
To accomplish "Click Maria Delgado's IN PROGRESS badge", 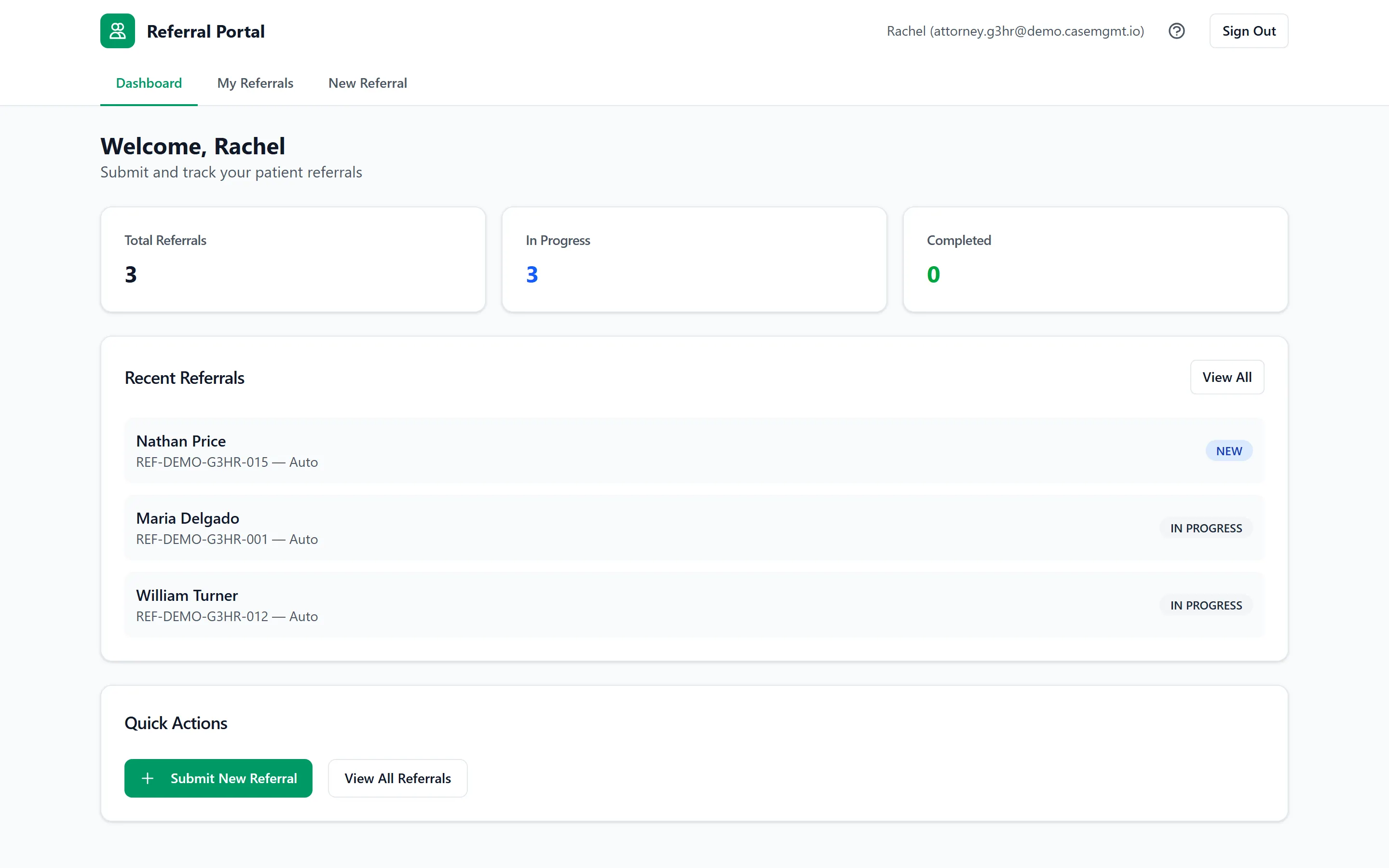I will pos(1206,528).
